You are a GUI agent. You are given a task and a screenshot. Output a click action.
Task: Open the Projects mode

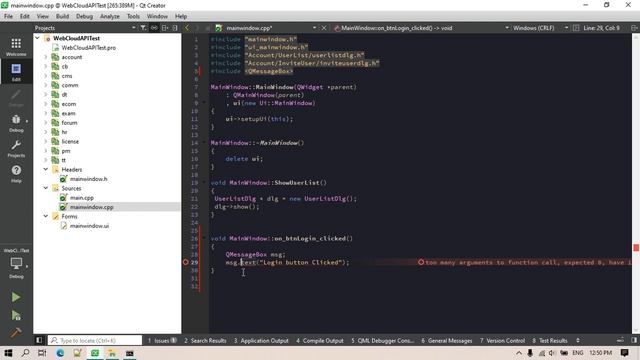[16, 149]
